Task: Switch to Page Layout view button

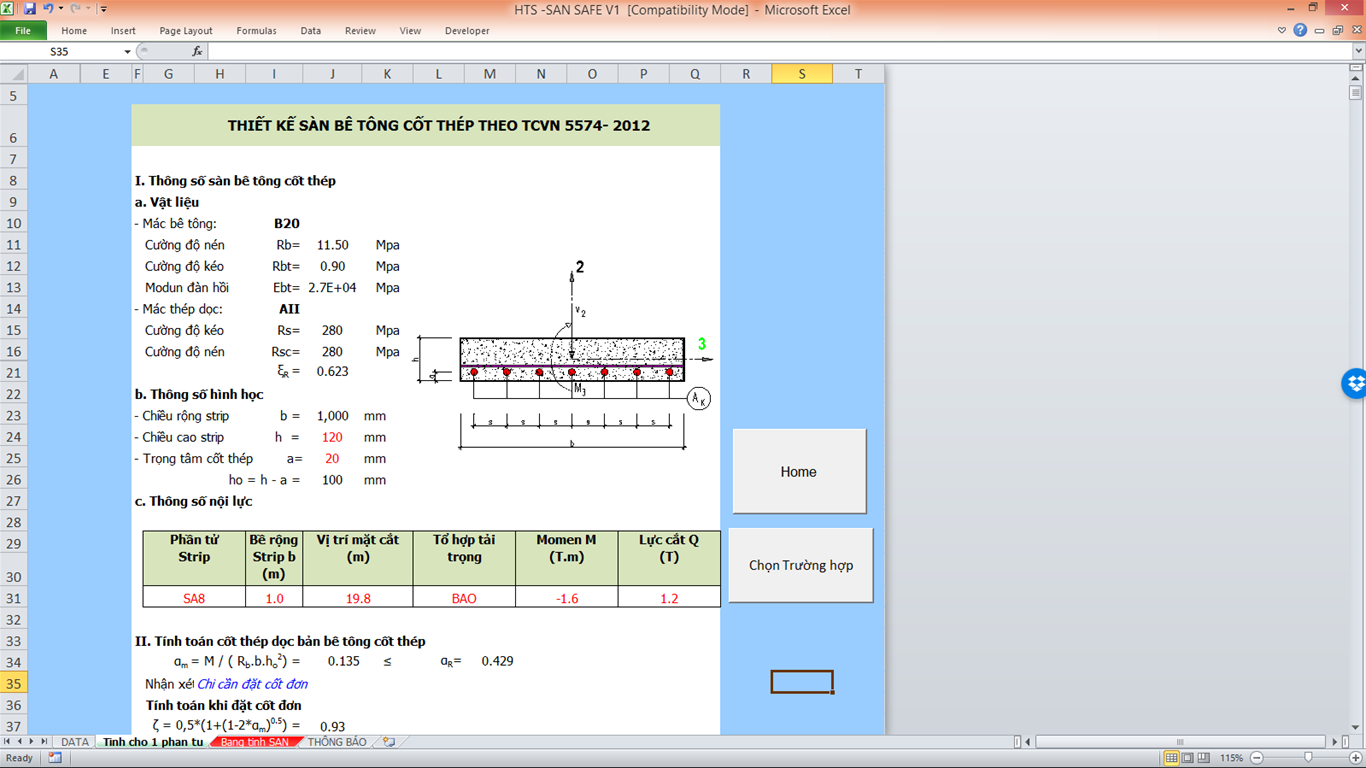Action: (x=1186, y=758)
